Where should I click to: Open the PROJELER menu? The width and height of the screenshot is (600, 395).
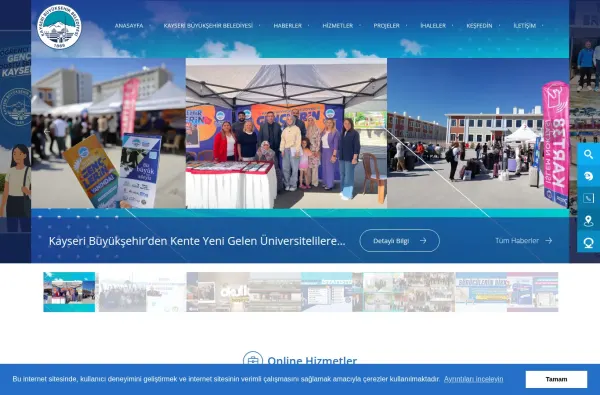tap(386, 26)
